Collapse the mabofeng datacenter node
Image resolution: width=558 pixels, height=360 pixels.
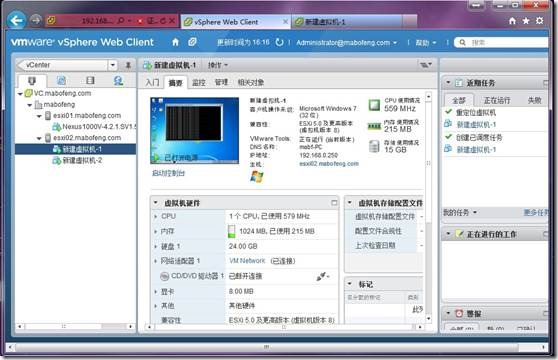(x=30, y=105)
